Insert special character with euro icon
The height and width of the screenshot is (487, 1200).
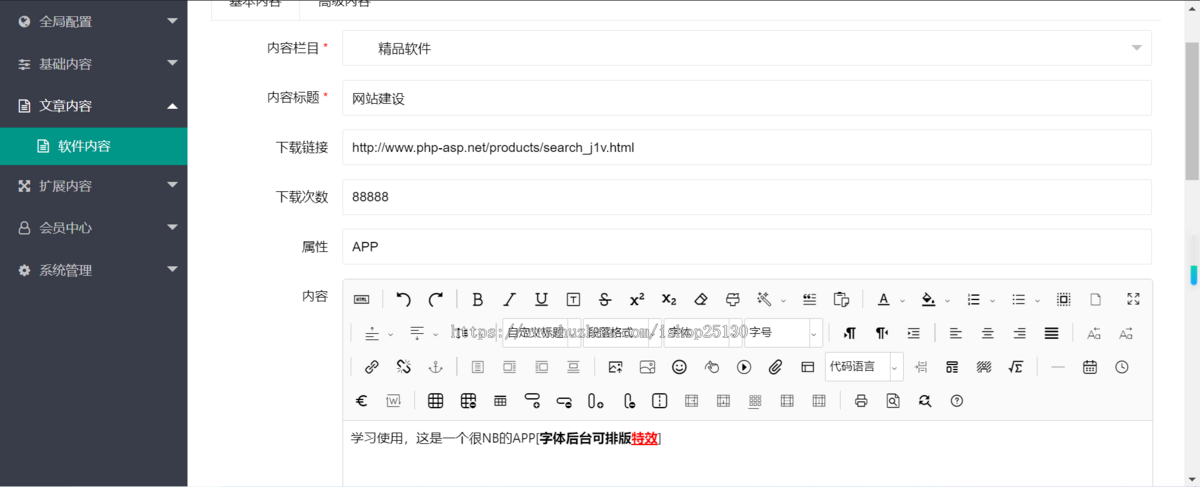(362, 401)
